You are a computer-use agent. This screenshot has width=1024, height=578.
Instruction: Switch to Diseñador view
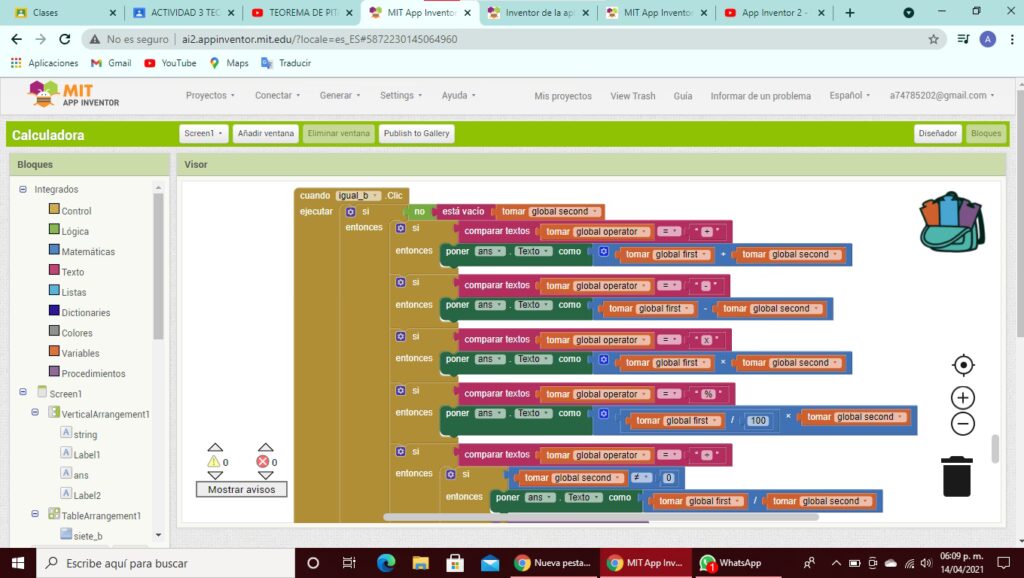pyautogui.click(x=937, y=133)
